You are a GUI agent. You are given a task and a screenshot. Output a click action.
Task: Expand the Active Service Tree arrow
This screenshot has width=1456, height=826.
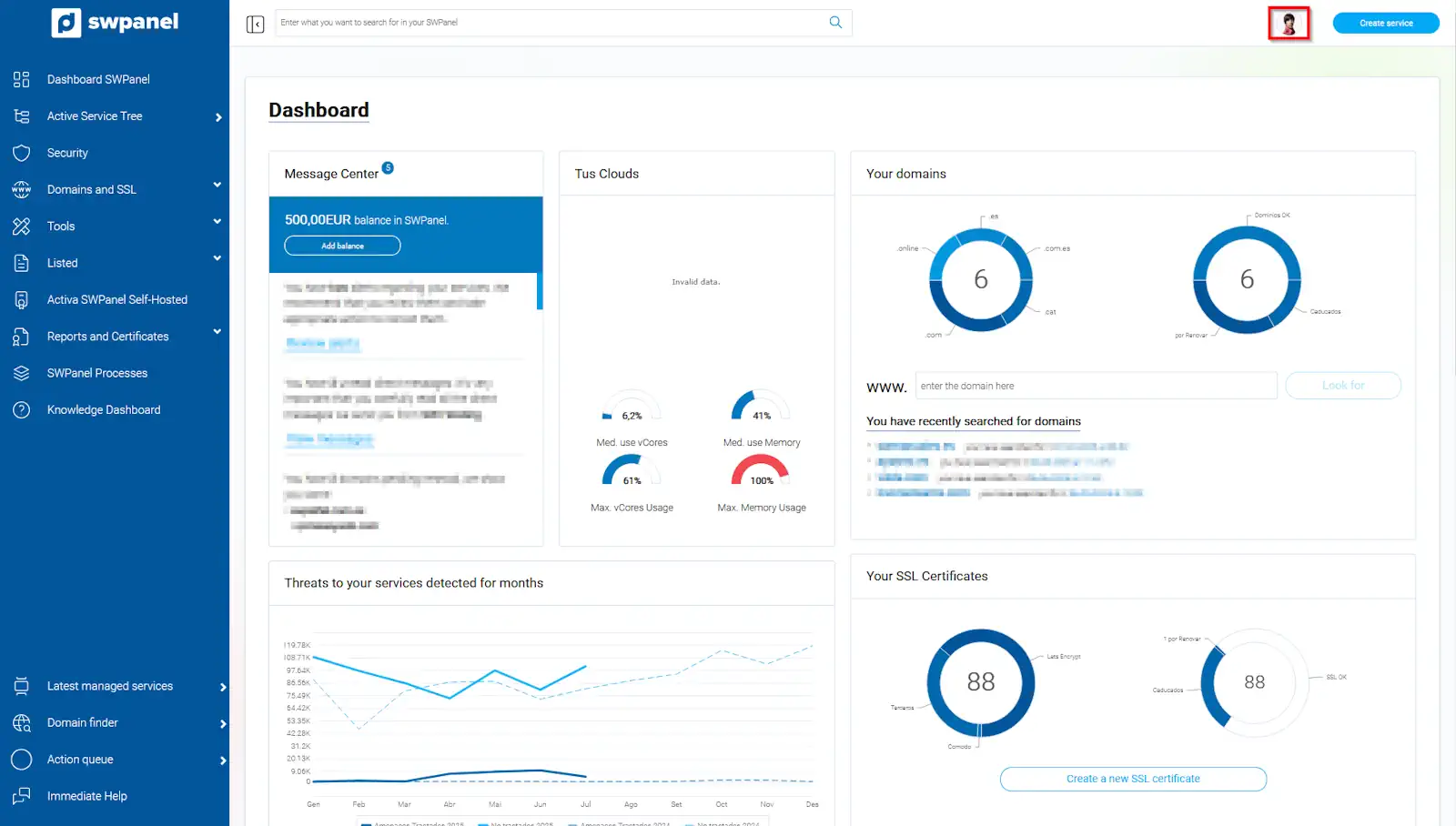(x=218, y=117)
